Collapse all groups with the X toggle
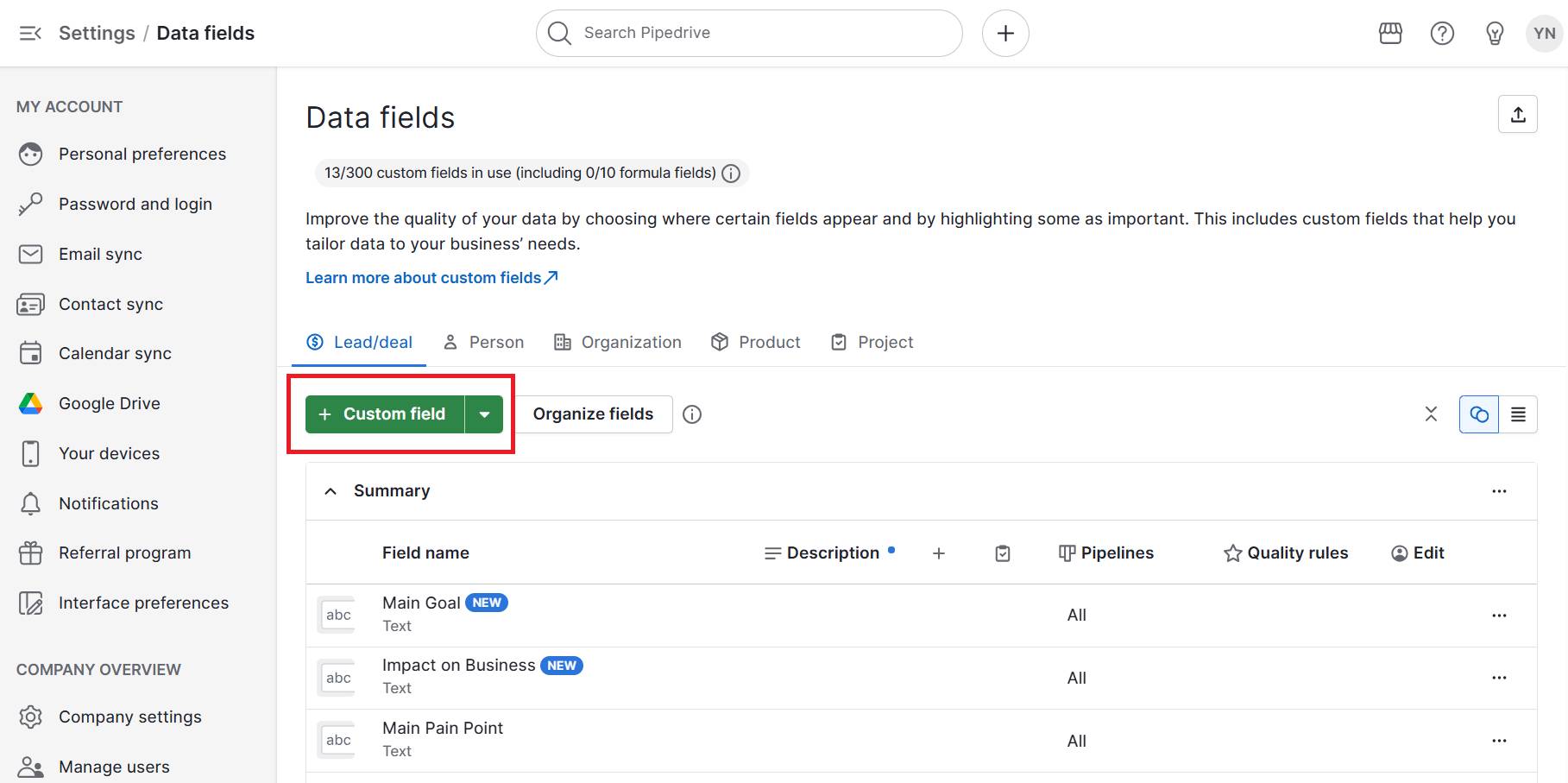Screen dimensions: 1568x783 (x=1431, y=414)
